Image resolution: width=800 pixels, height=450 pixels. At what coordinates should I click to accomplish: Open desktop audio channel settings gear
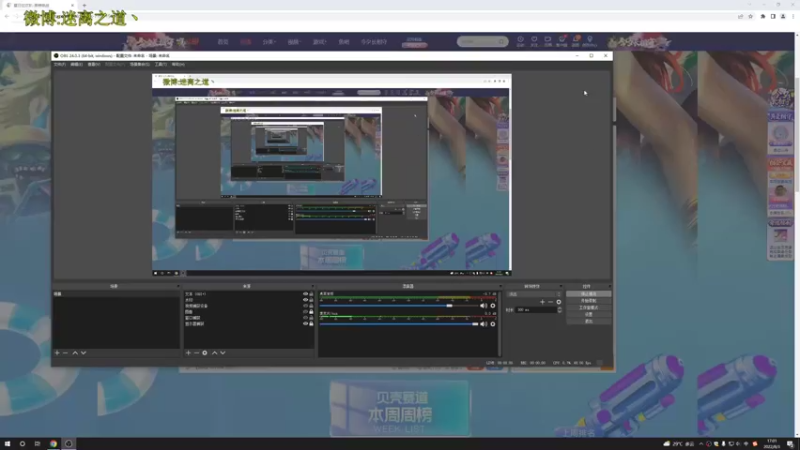pos(493,306)
